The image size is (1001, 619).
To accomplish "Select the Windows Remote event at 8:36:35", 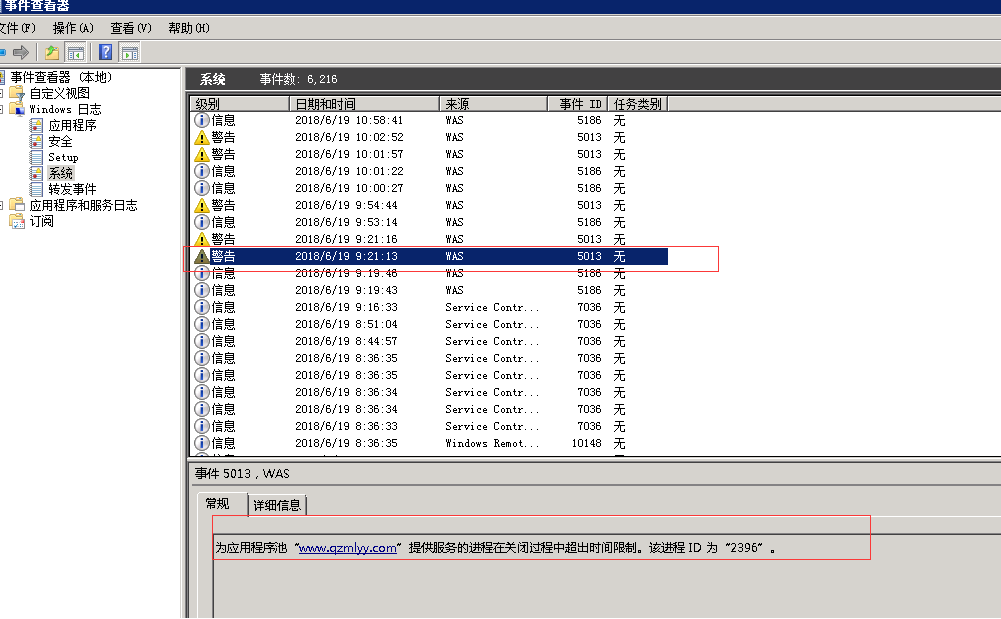I will [491, 443].
